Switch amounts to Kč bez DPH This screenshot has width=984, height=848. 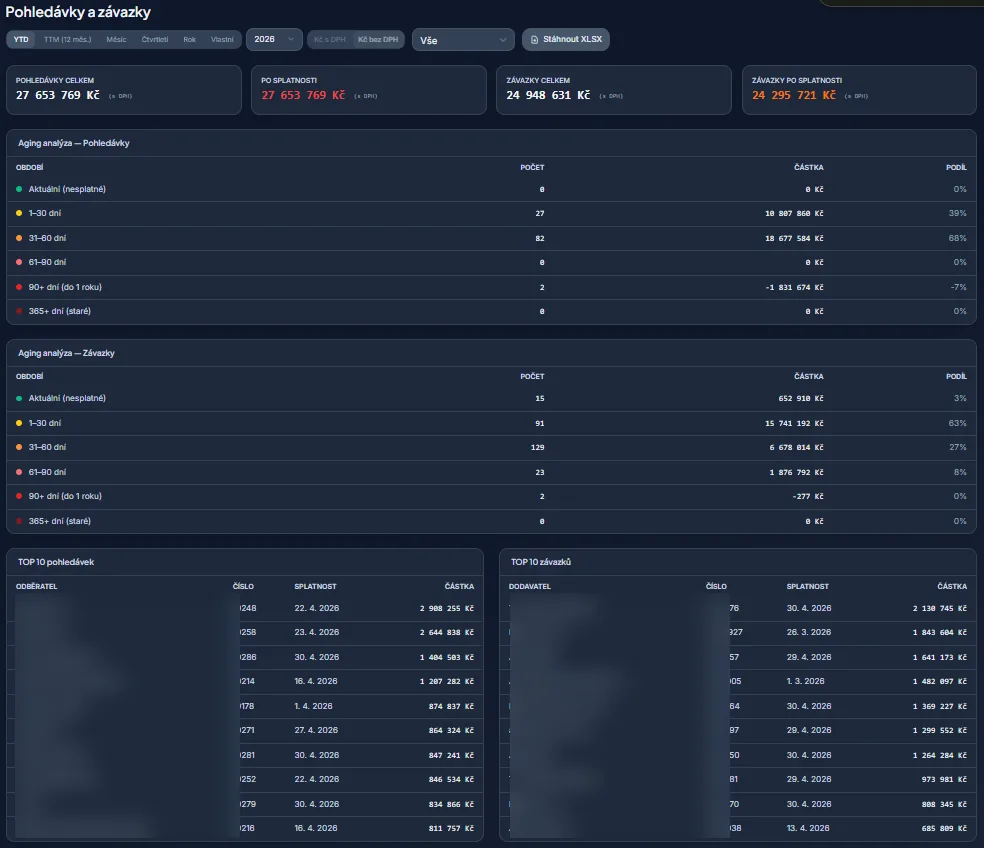click(x=378, y=40)
